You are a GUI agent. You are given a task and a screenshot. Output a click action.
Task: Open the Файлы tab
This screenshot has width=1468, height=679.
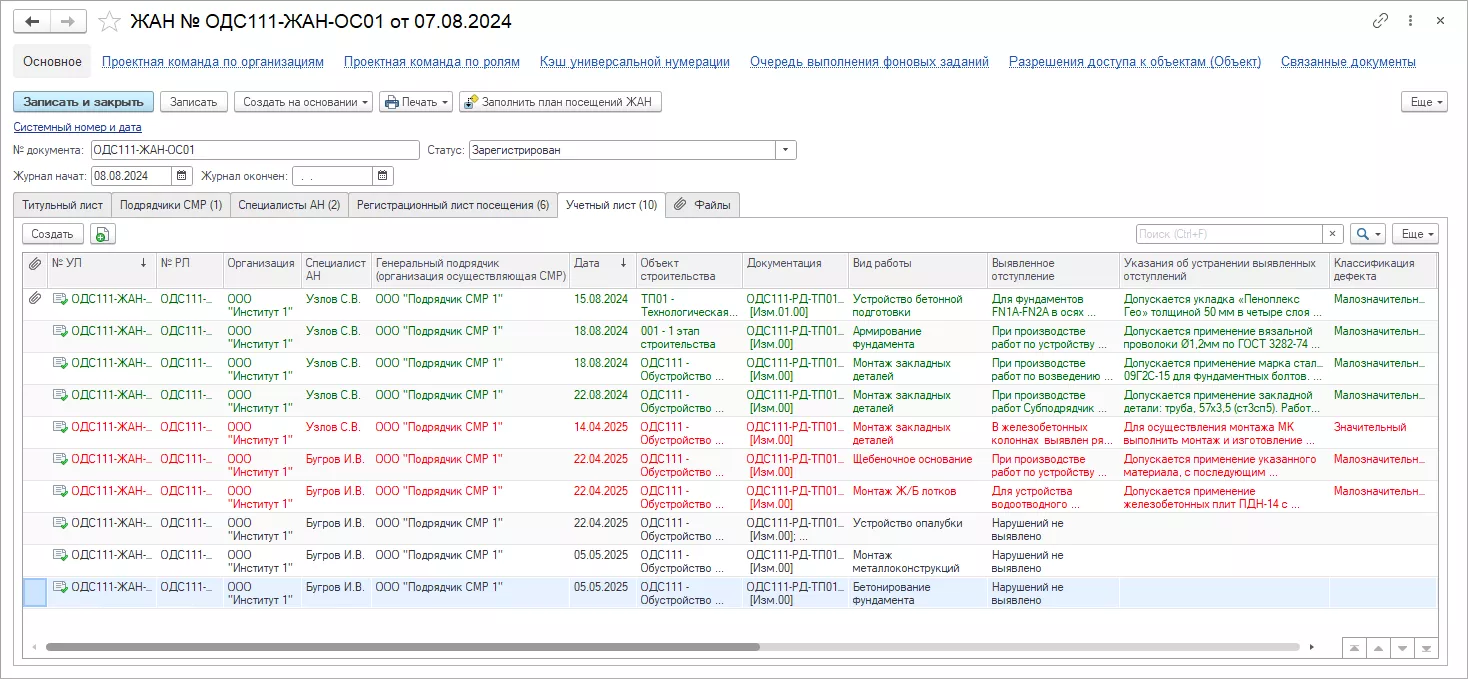[x=703, y=205]
